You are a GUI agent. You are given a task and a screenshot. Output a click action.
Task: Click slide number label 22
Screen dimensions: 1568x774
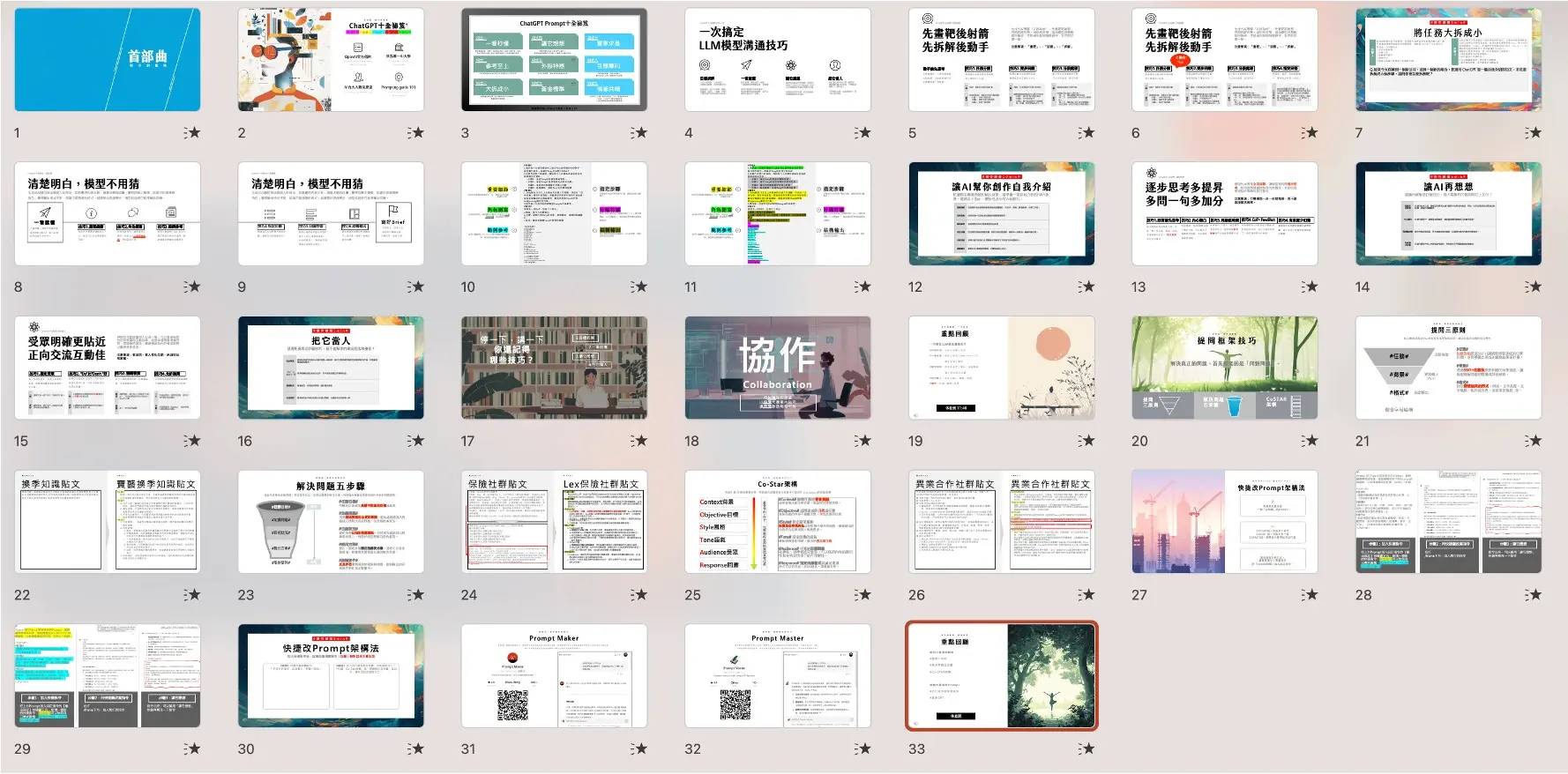click(22, 595)
